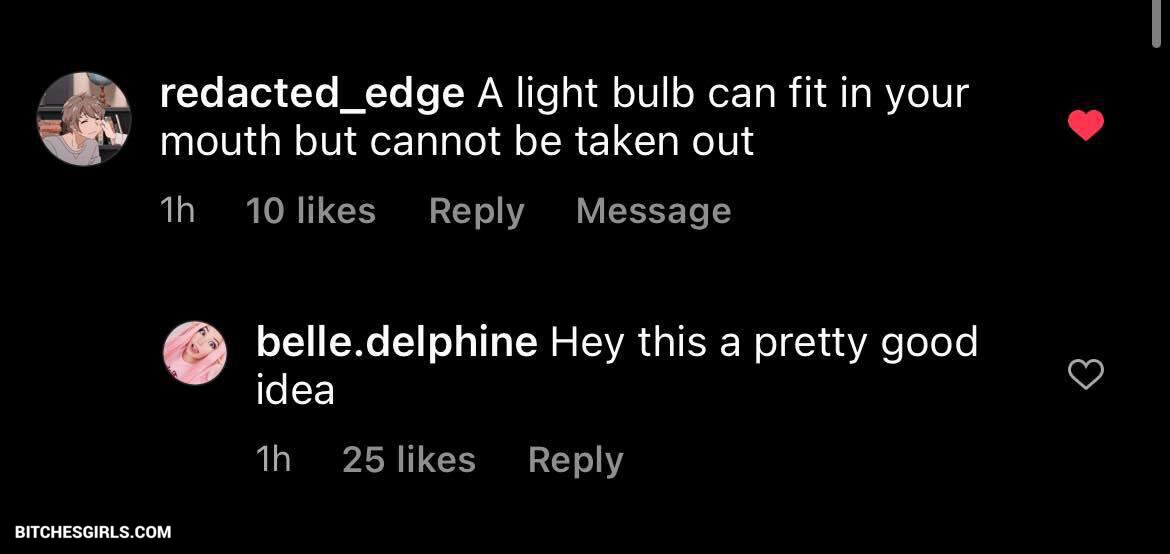Image resolution: width=1170 pixels, height=554 pixels.
Task: Click the text "Hey this a pretty good"
Action: [764, 343]
